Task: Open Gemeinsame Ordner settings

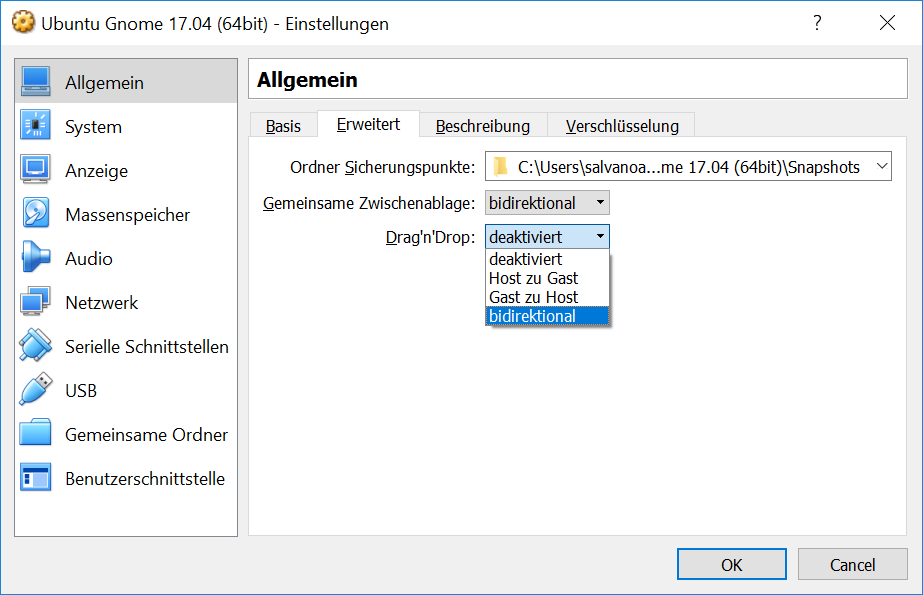Action: [126, 434]
